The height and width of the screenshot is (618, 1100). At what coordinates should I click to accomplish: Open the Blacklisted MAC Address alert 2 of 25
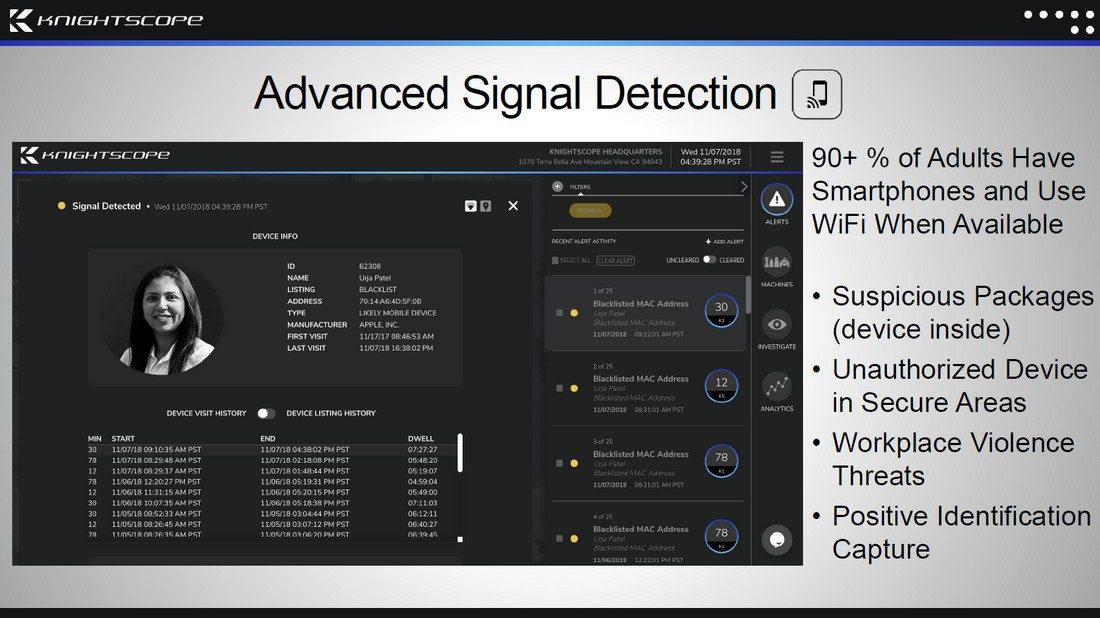click(648, 389)
